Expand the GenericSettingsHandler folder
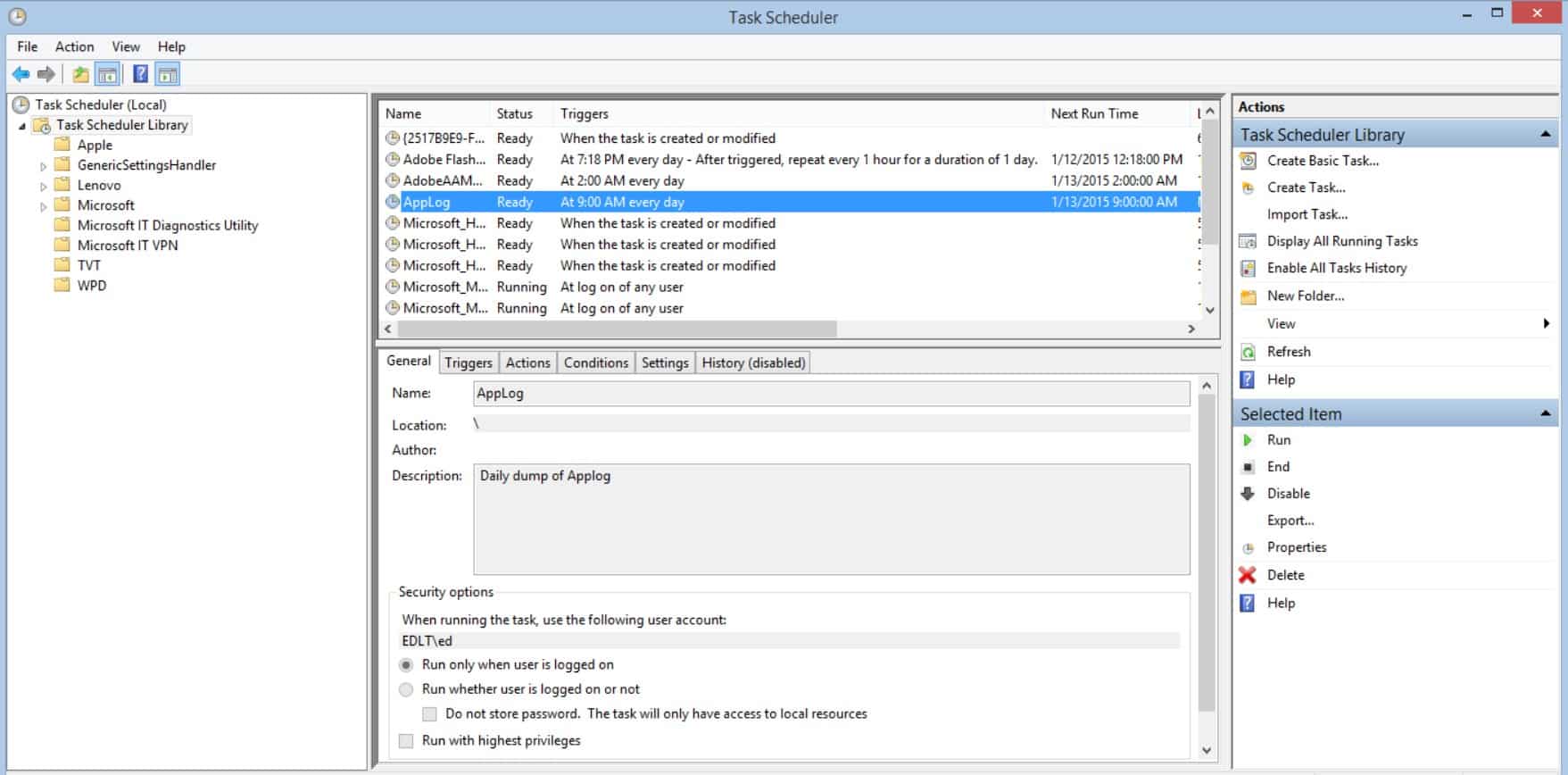This screenshot has height=775, width=1568. click(x=43, y=166)
